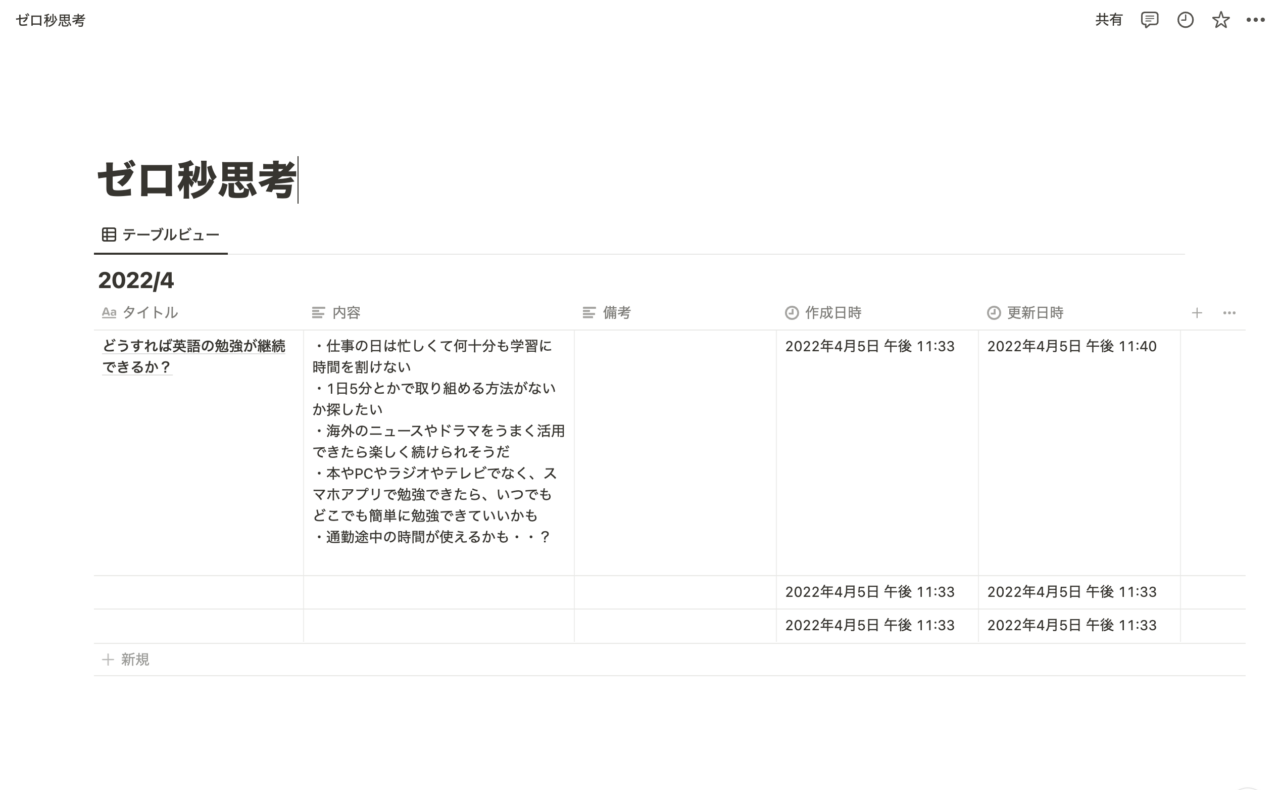Click the 内容 cell with study notes

point(439,453)
